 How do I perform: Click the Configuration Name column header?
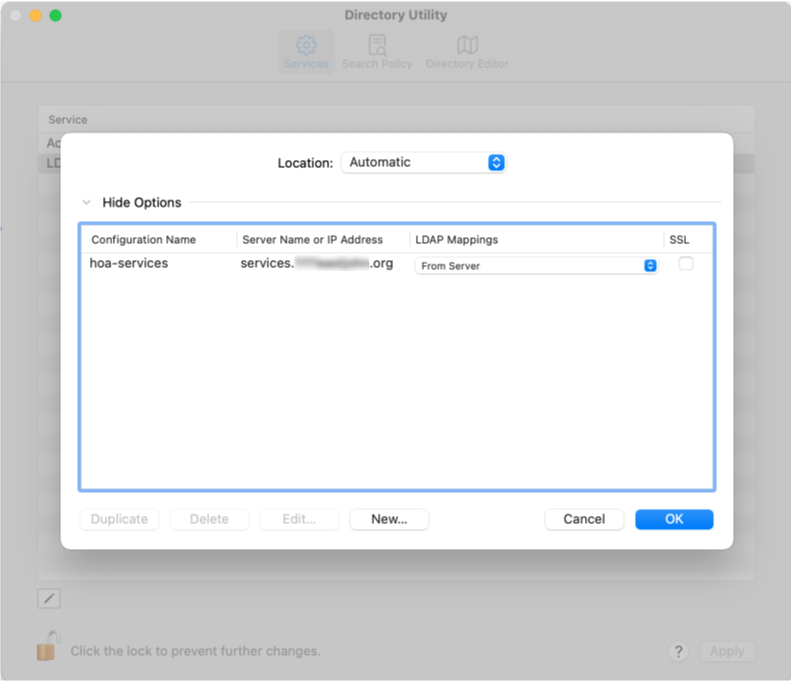coord(143,240)
